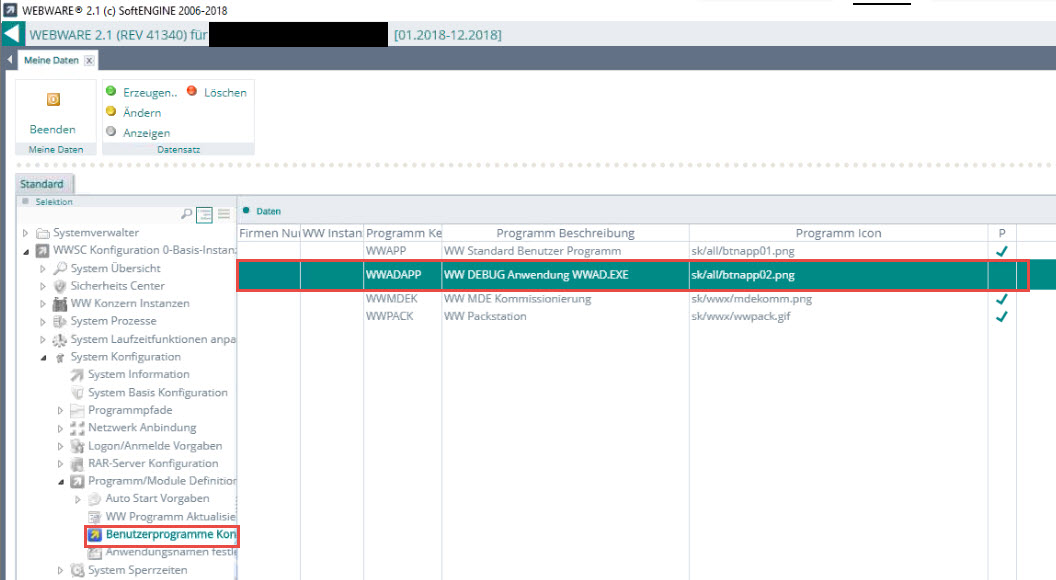Toggle the P checkmark for WWMDEK row
This screenshot has height=580, width=1056.
(x=1001, y=299)
